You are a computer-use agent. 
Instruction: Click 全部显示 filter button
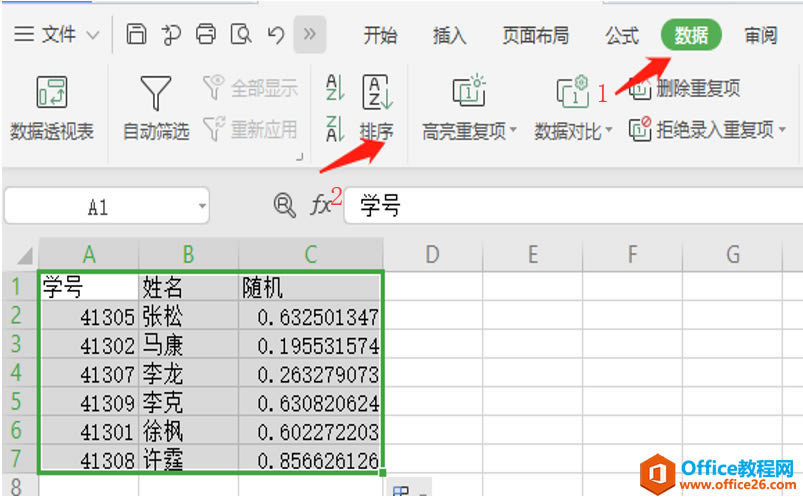pos(250,88)
